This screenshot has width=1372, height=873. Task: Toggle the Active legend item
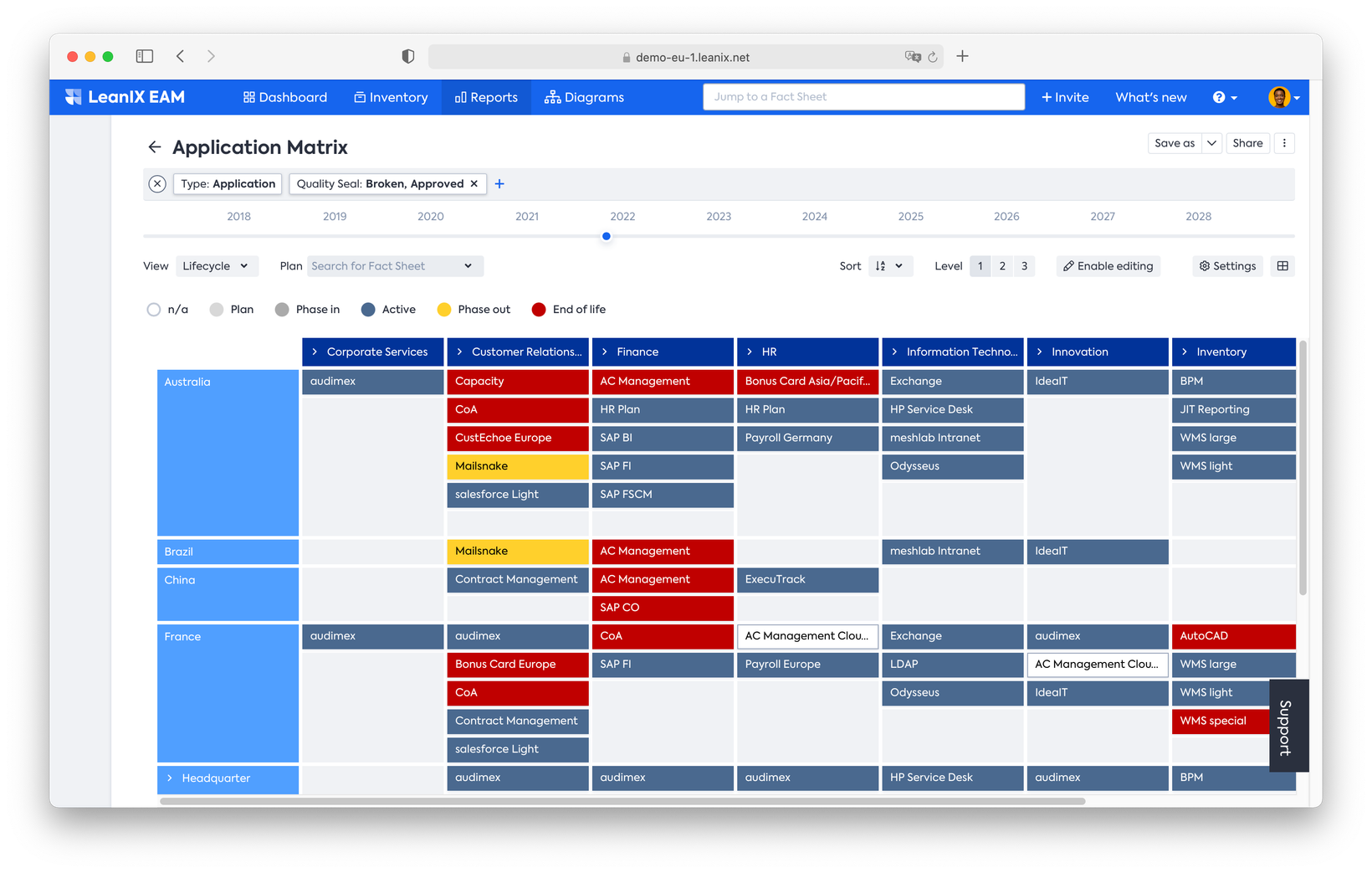coord(388,310)
